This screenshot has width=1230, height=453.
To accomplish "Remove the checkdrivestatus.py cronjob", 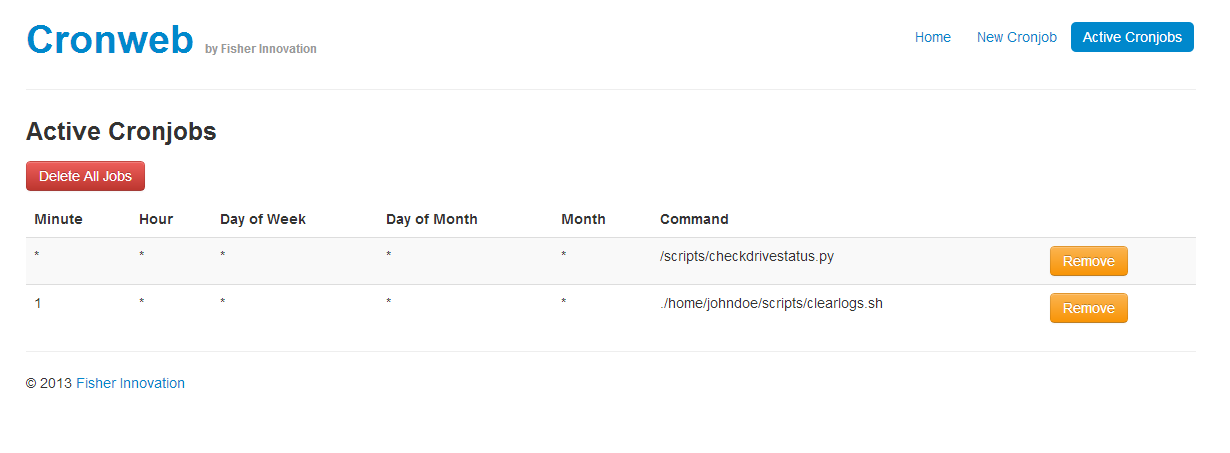I will click(x=1088, y=261).
